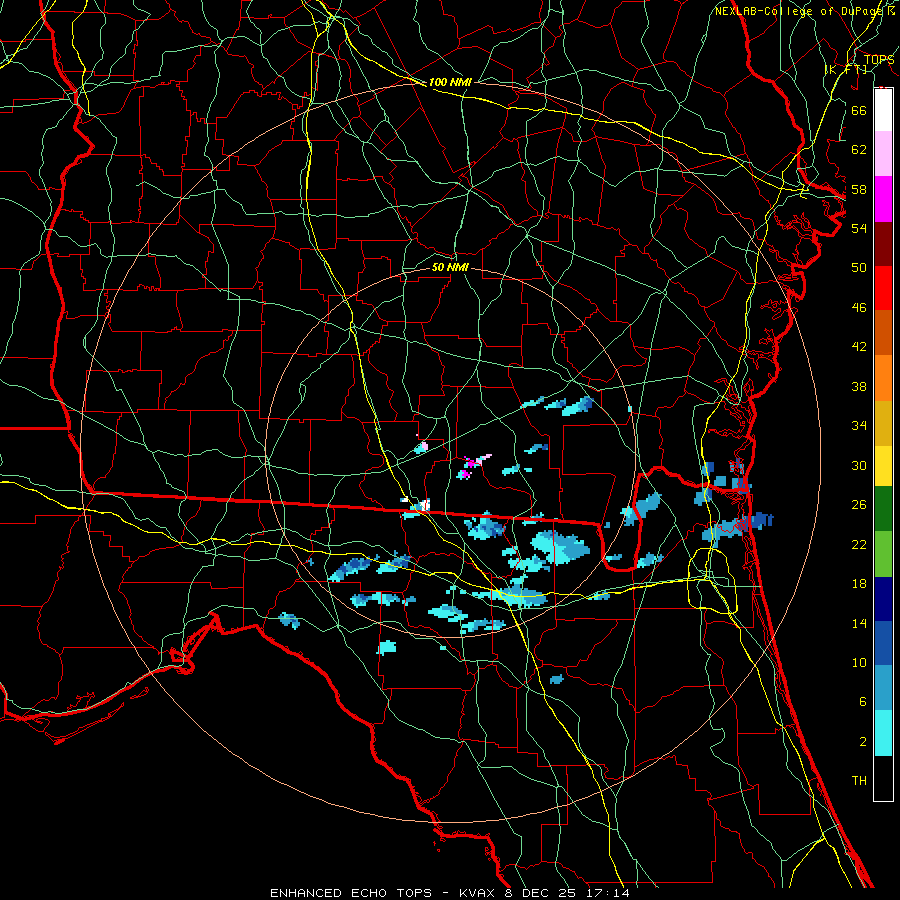Pick the steel light blue legend swatch
Screen dimensions: 900x900
883,688
